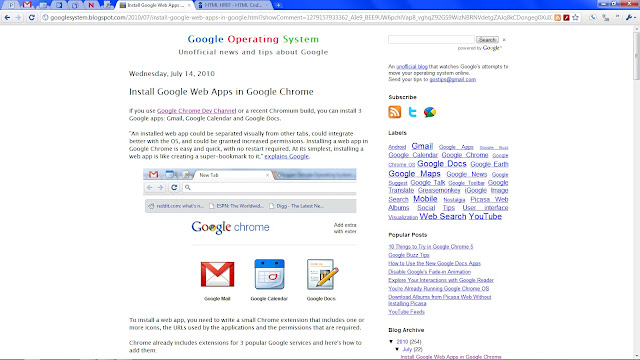This screenshot has width=640, height=360.
Task: Open the Google Chrome Dev Channel link
Action: click(196, 111)
